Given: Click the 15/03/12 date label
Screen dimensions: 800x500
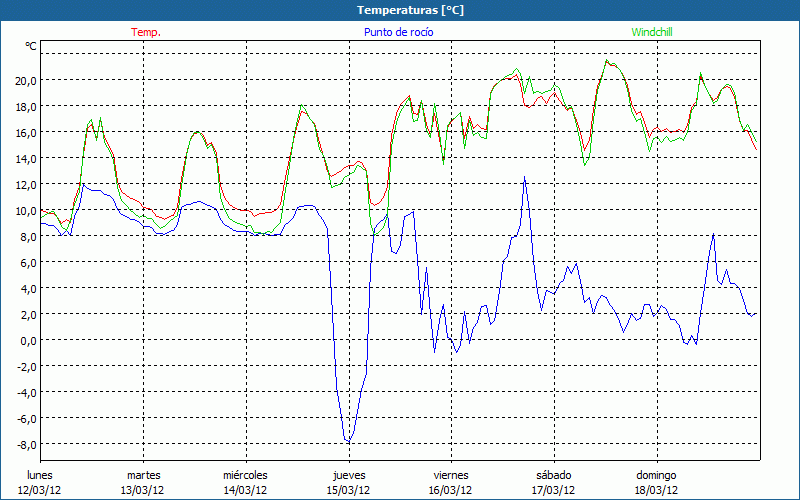Looking at the screenshot, I should coord(348,490).
